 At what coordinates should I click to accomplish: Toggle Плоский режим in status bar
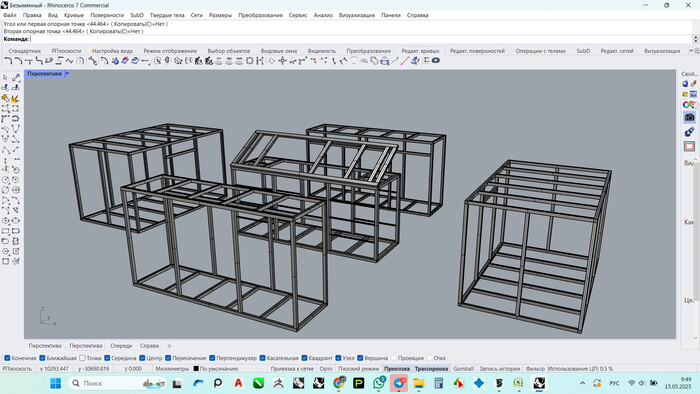(x=358, y=369)
